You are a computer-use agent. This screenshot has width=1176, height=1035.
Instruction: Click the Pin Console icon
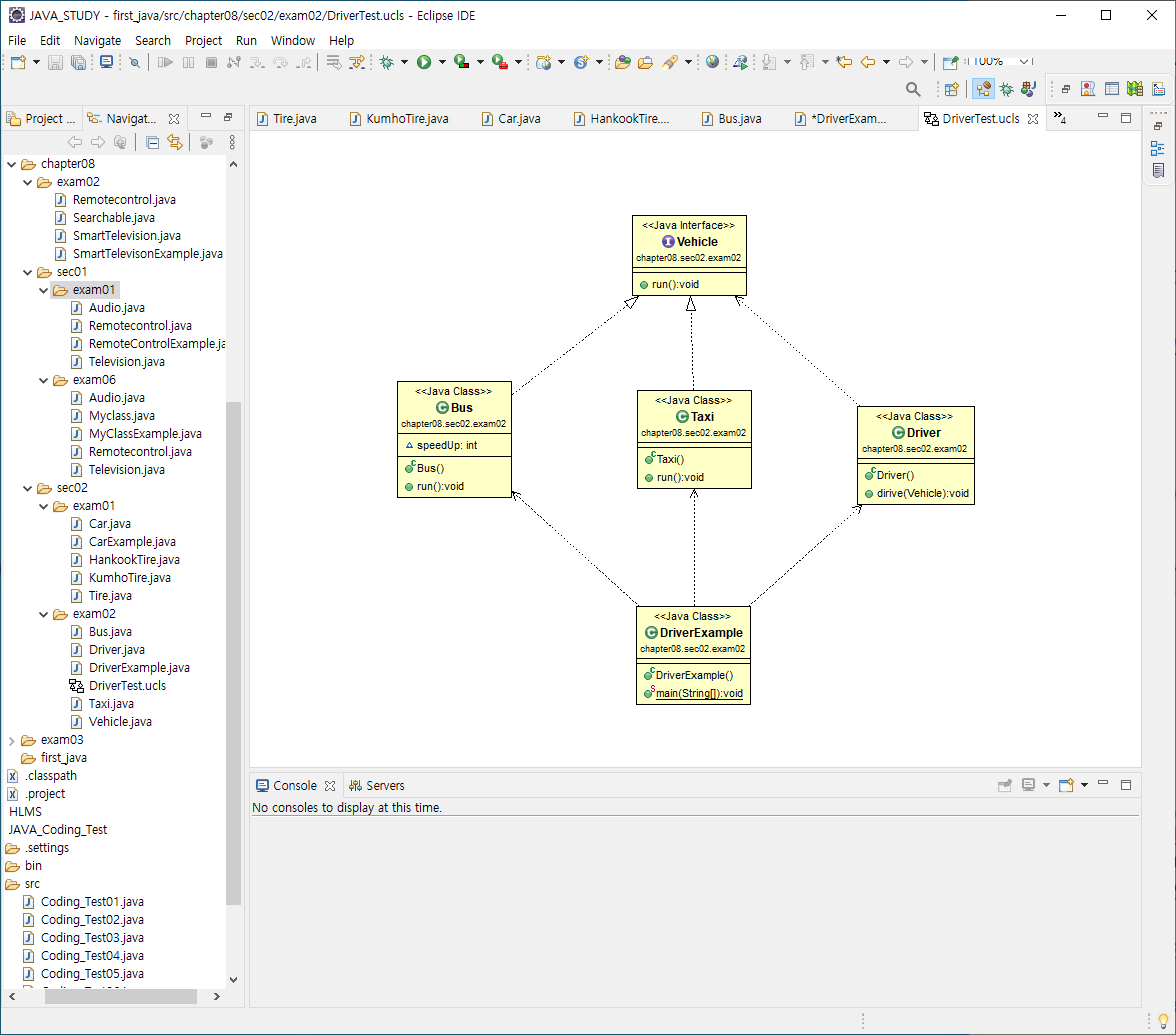tap(1005, 785)
